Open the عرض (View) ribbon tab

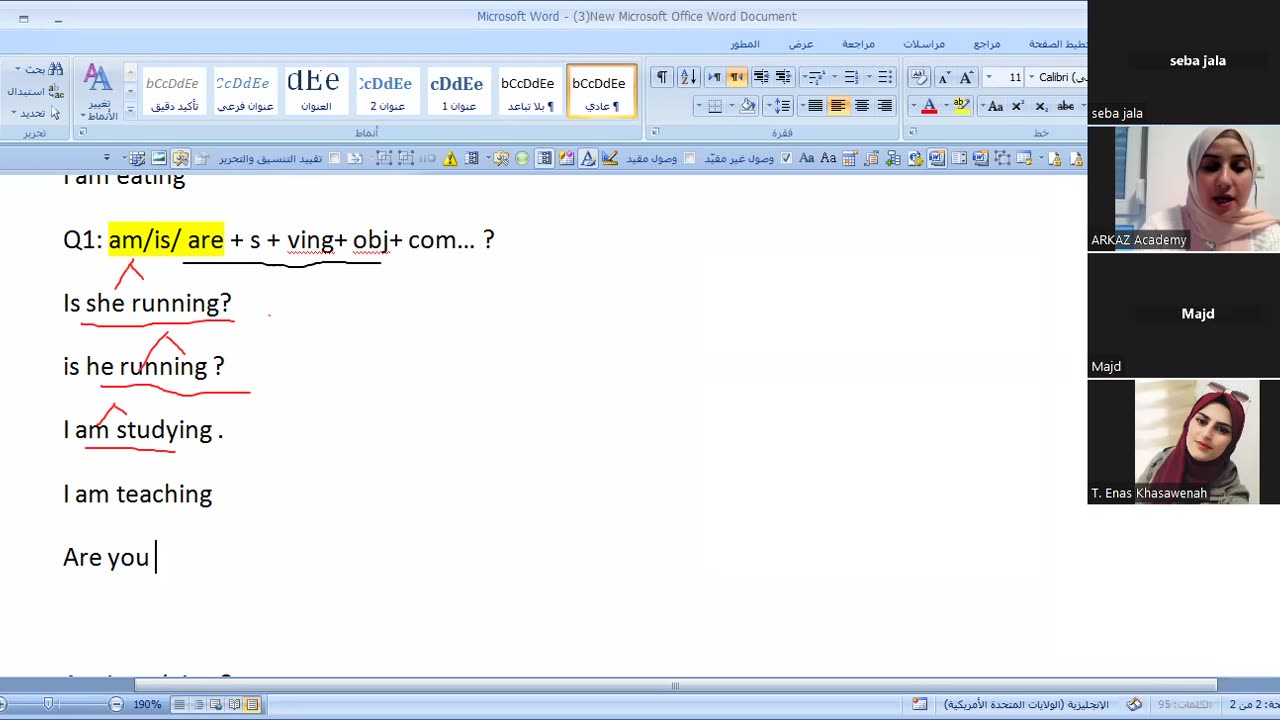click(801, 44)
